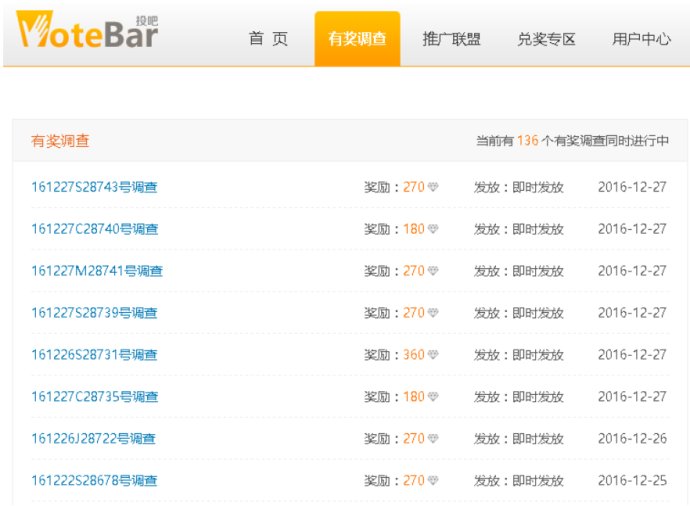
Task: Open survey 161227C28740号调查
Action: coord(95,229)
